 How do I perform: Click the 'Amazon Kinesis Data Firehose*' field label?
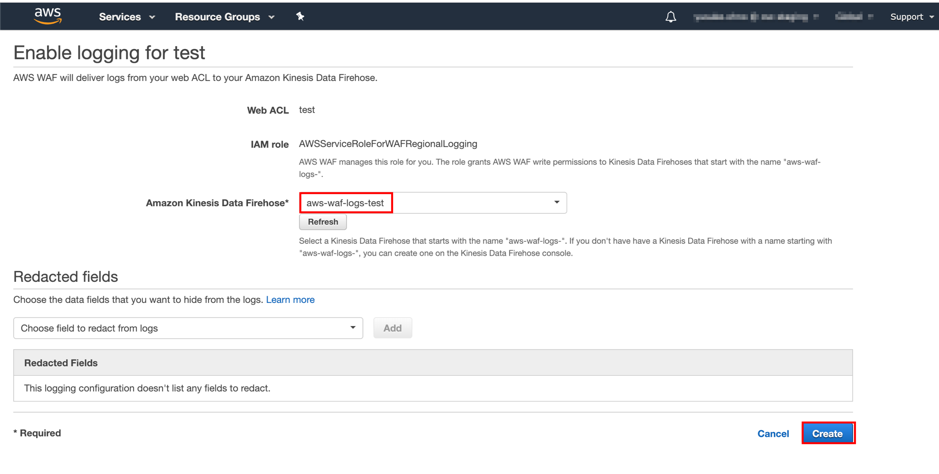click(217, 203)
